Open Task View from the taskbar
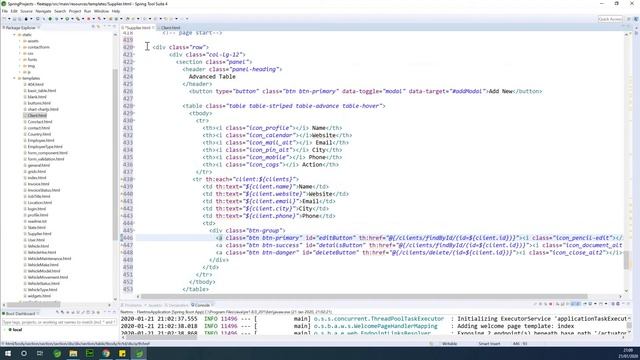640x360 pixels. pyautogui.click(x=40, y=353)
